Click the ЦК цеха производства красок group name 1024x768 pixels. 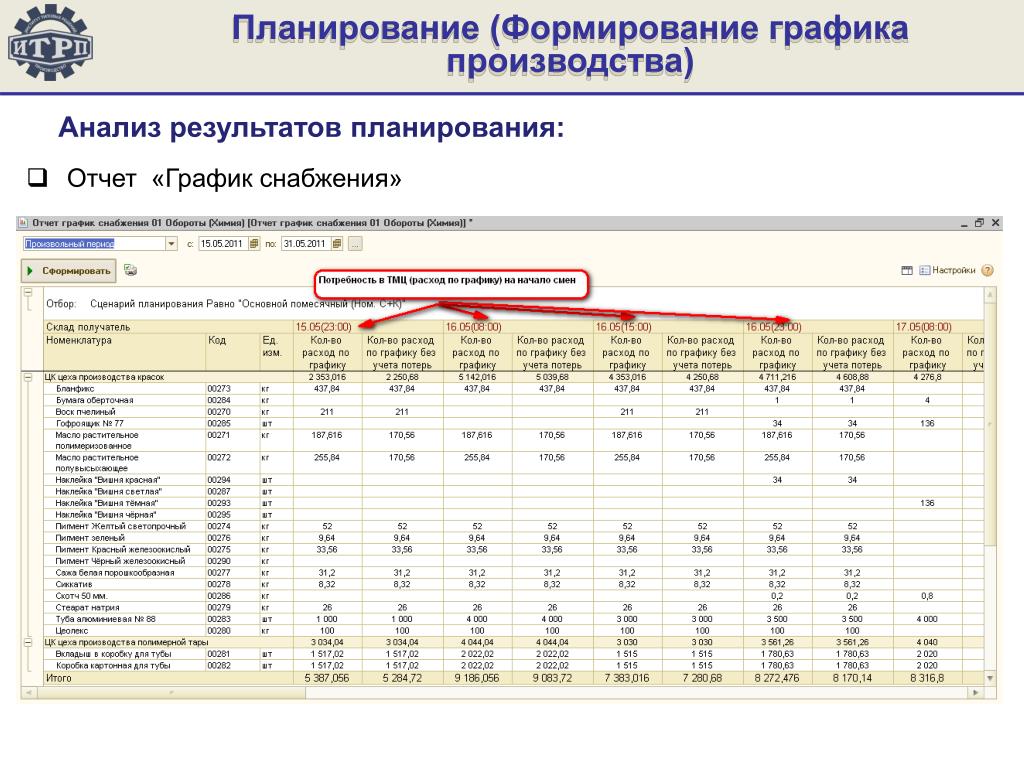[x=104, y=377]
